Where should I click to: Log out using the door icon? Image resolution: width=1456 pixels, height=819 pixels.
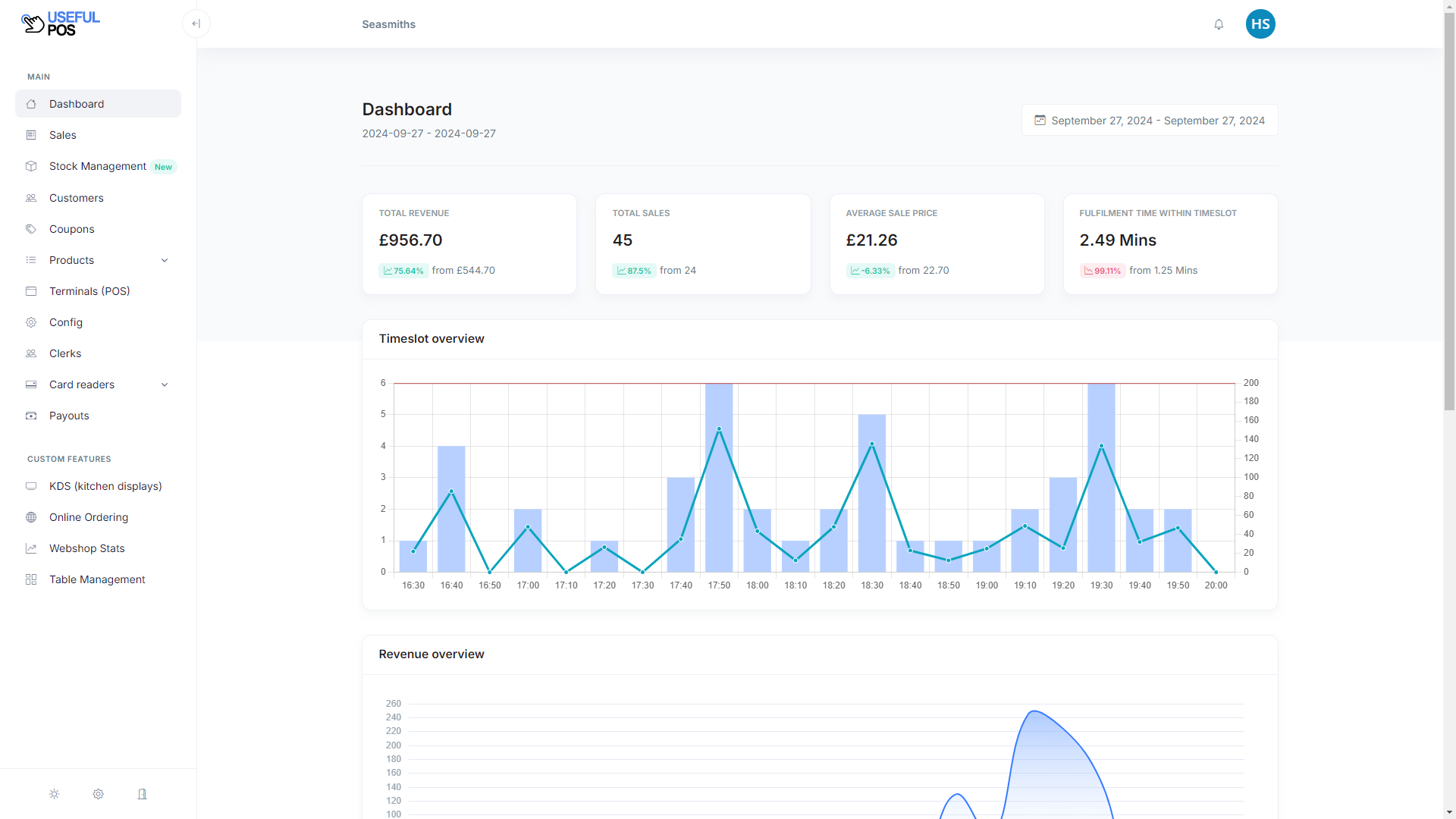click(142, 794)
